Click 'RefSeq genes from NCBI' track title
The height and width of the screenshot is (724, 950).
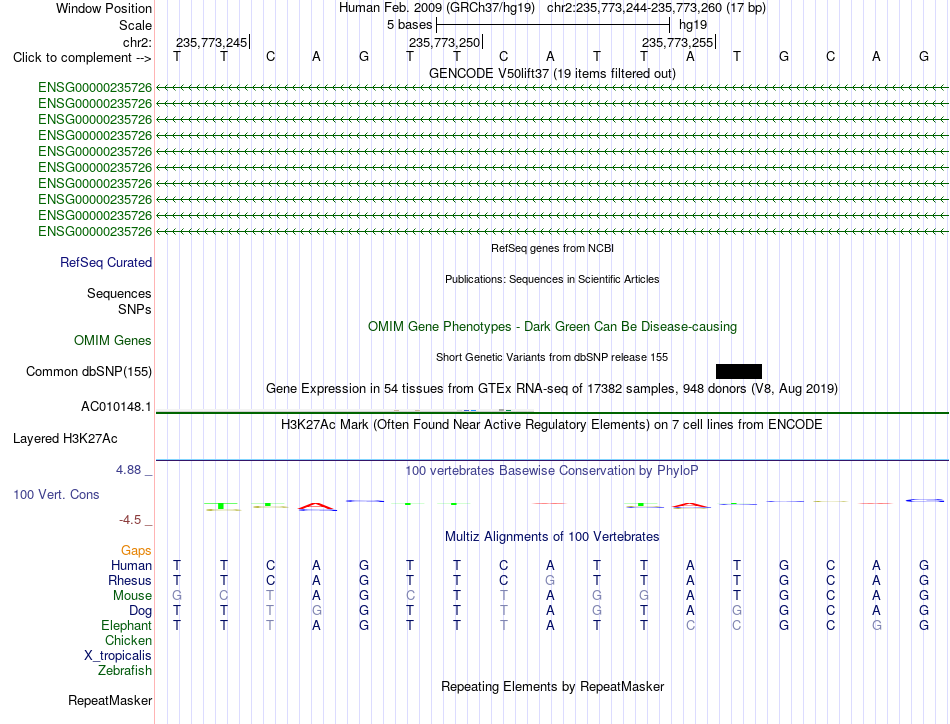552,248
